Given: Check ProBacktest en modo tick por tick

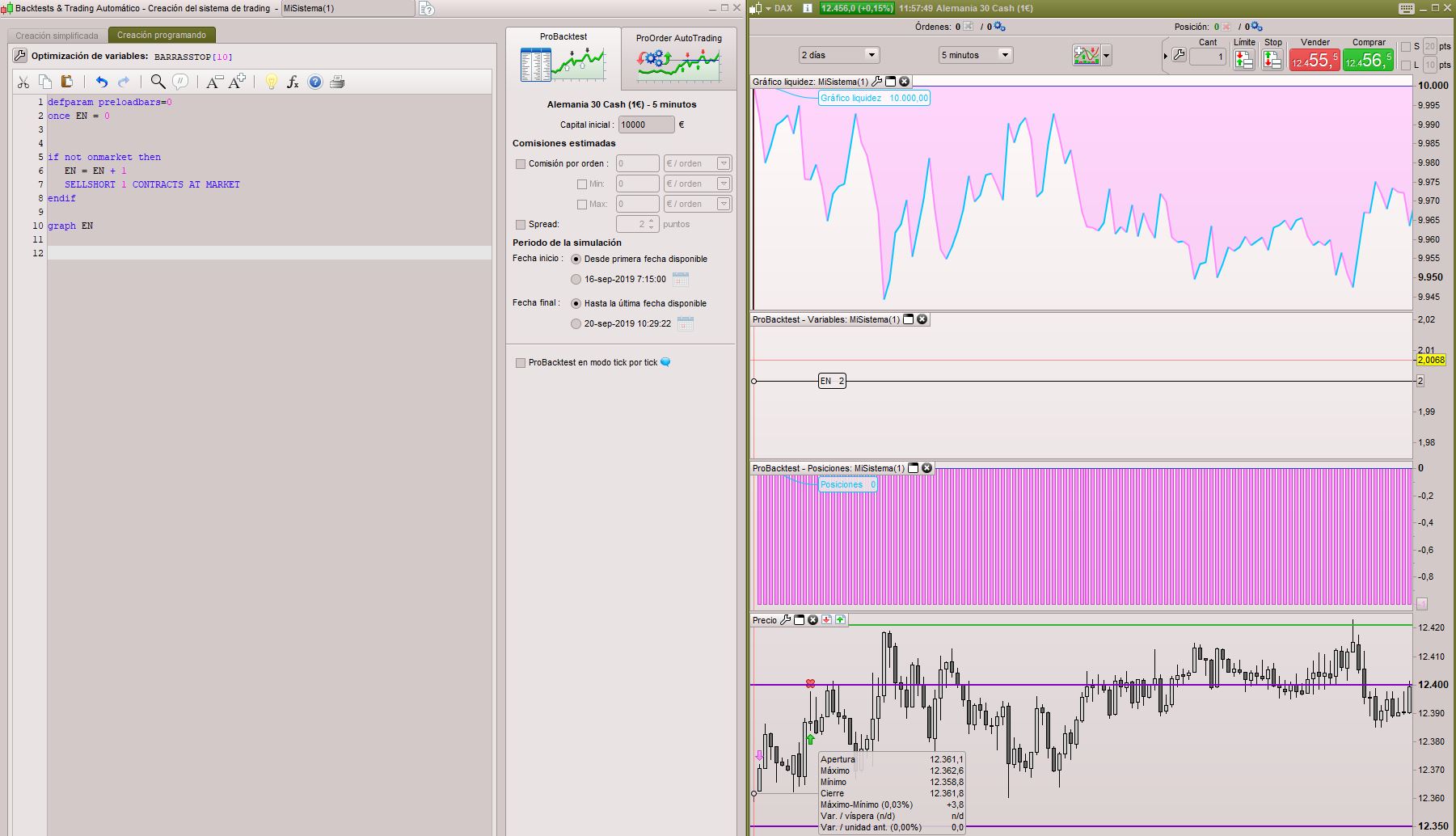Looking at the screenshot, I should 521,363.
